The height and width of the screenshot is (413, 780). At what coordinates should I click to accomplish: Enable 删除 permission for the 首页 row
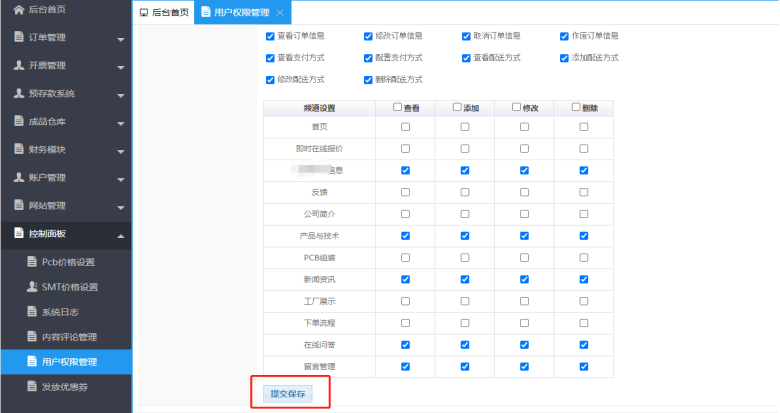tap(584, 127)
